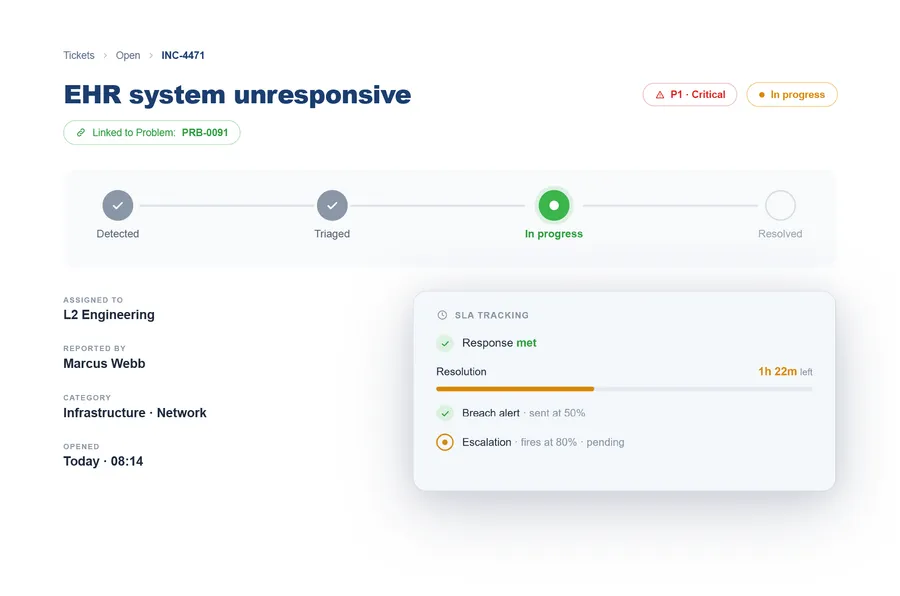Click the 1h 22m left time remaining
The image size is (900, 596).
[x=785, y=371]
